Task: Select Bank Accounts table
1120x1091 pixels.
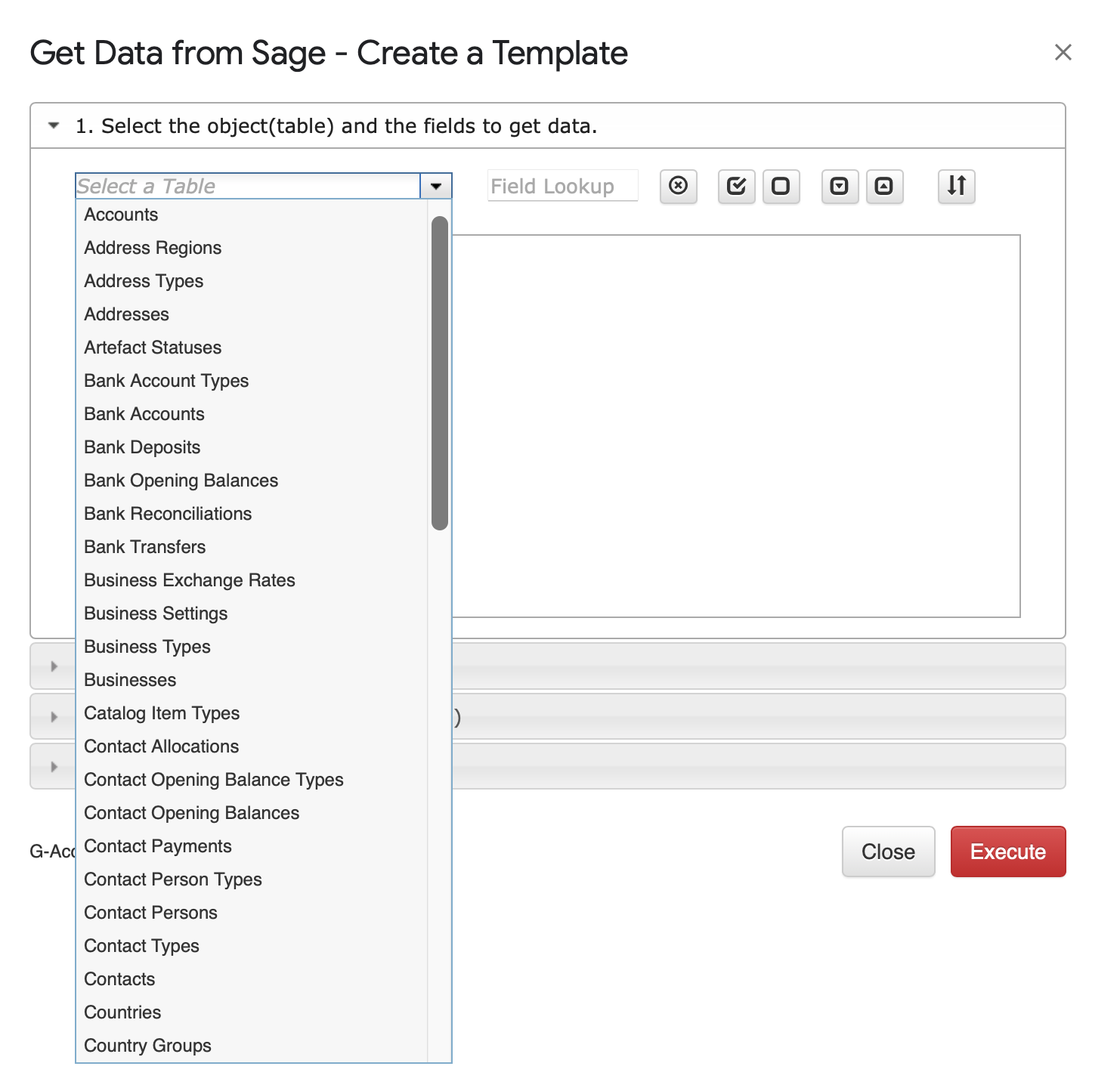Action: [252, 414]
